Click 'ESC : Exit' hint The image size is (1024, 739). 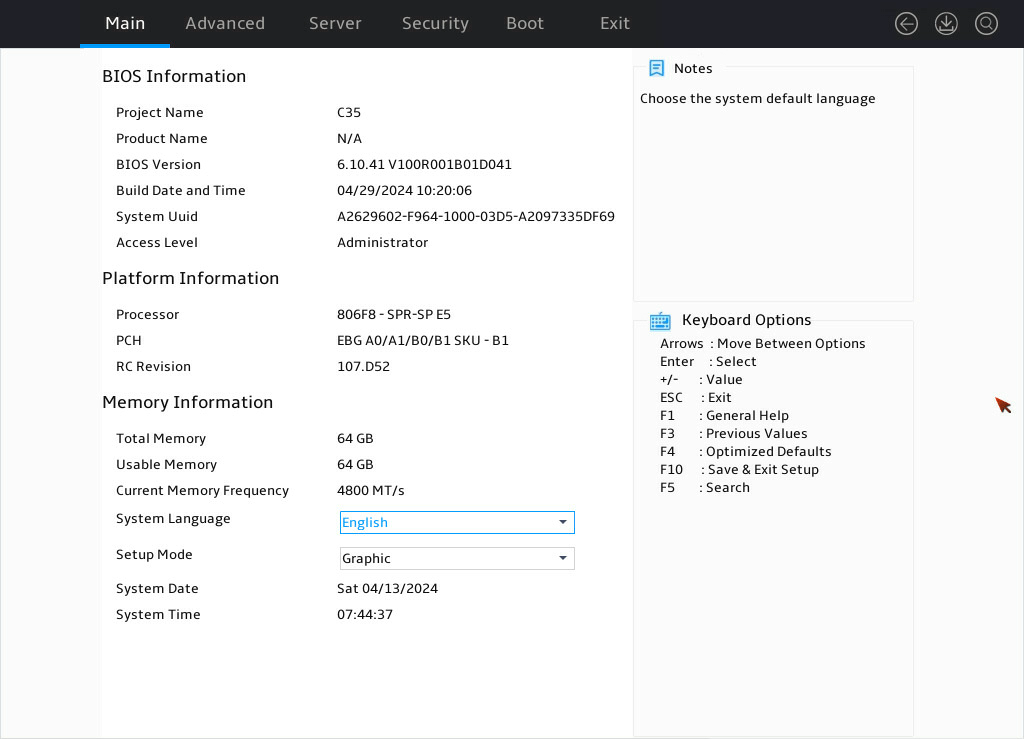(696, 397)
